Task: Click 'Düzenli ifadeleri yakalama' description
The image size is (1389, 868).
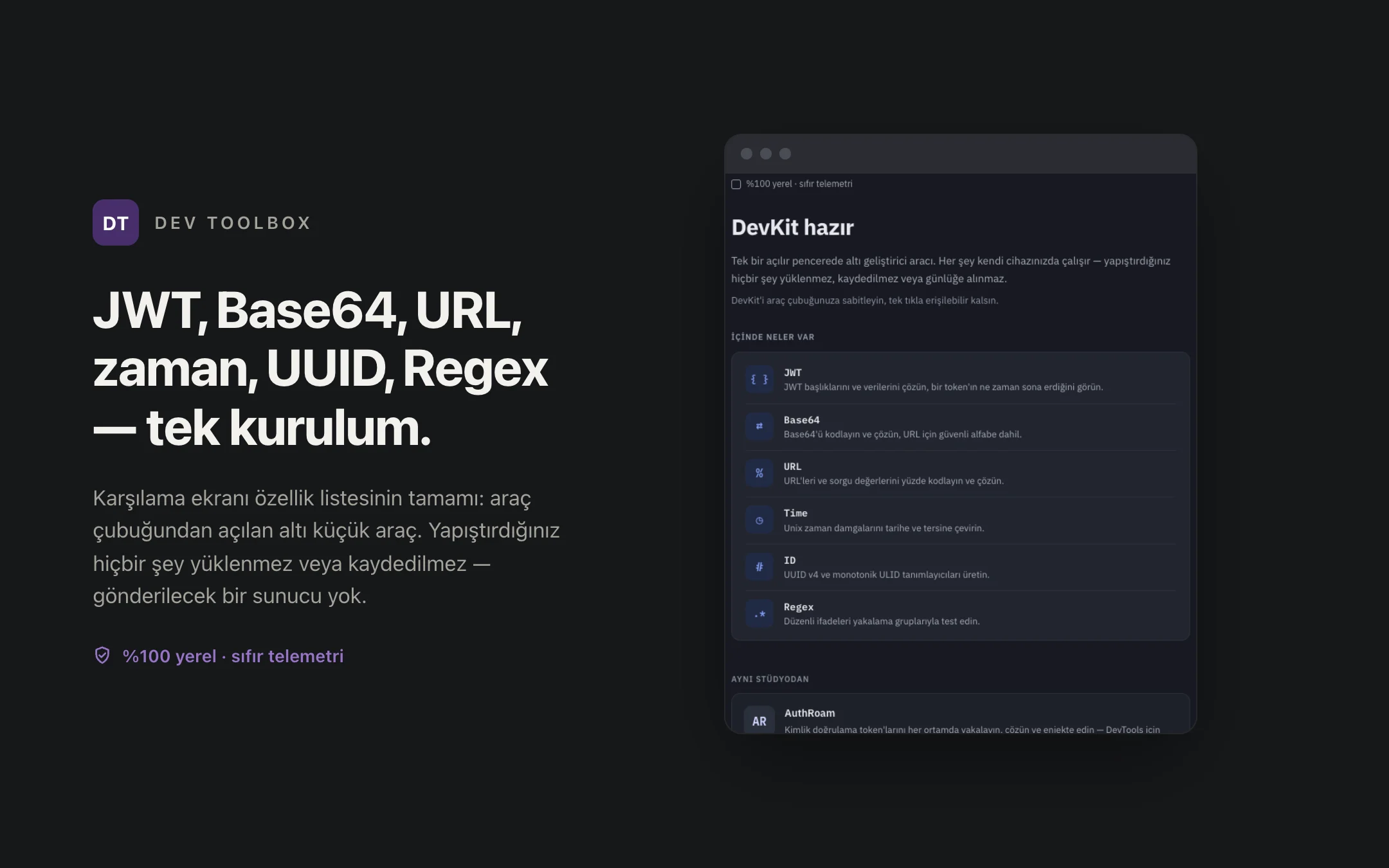Action: (x=882, y=621)
